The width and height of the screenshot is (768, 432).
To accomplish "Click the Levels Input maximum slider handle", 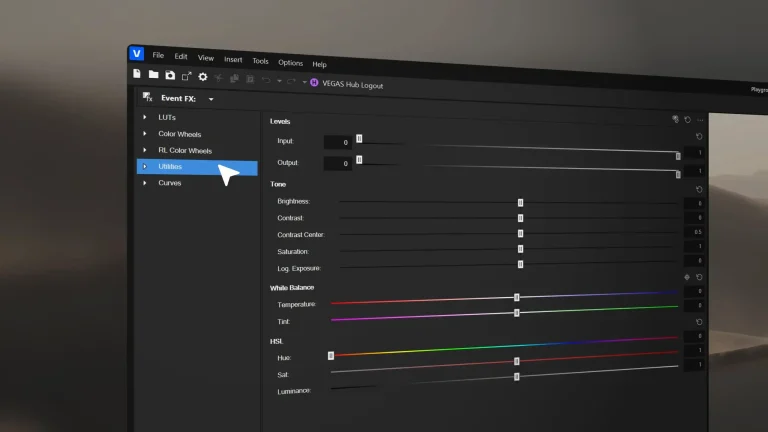I will 678,156.
